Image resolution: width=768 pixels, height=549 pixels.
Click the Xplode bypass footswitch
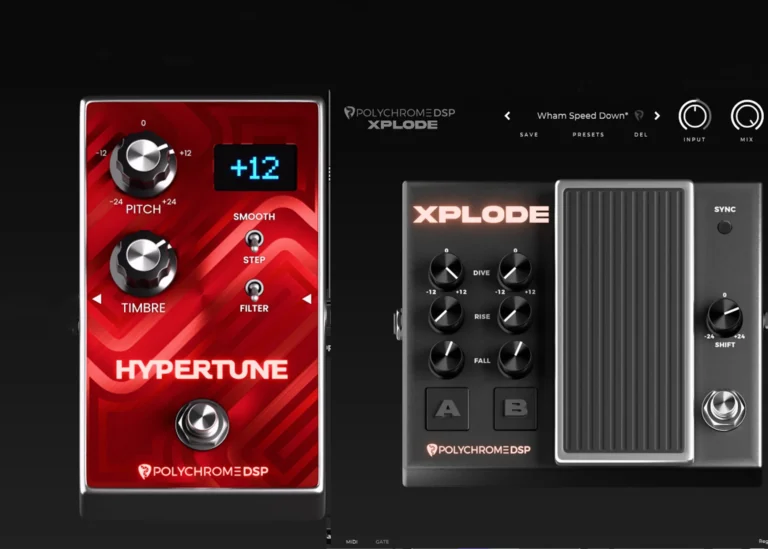723,409
